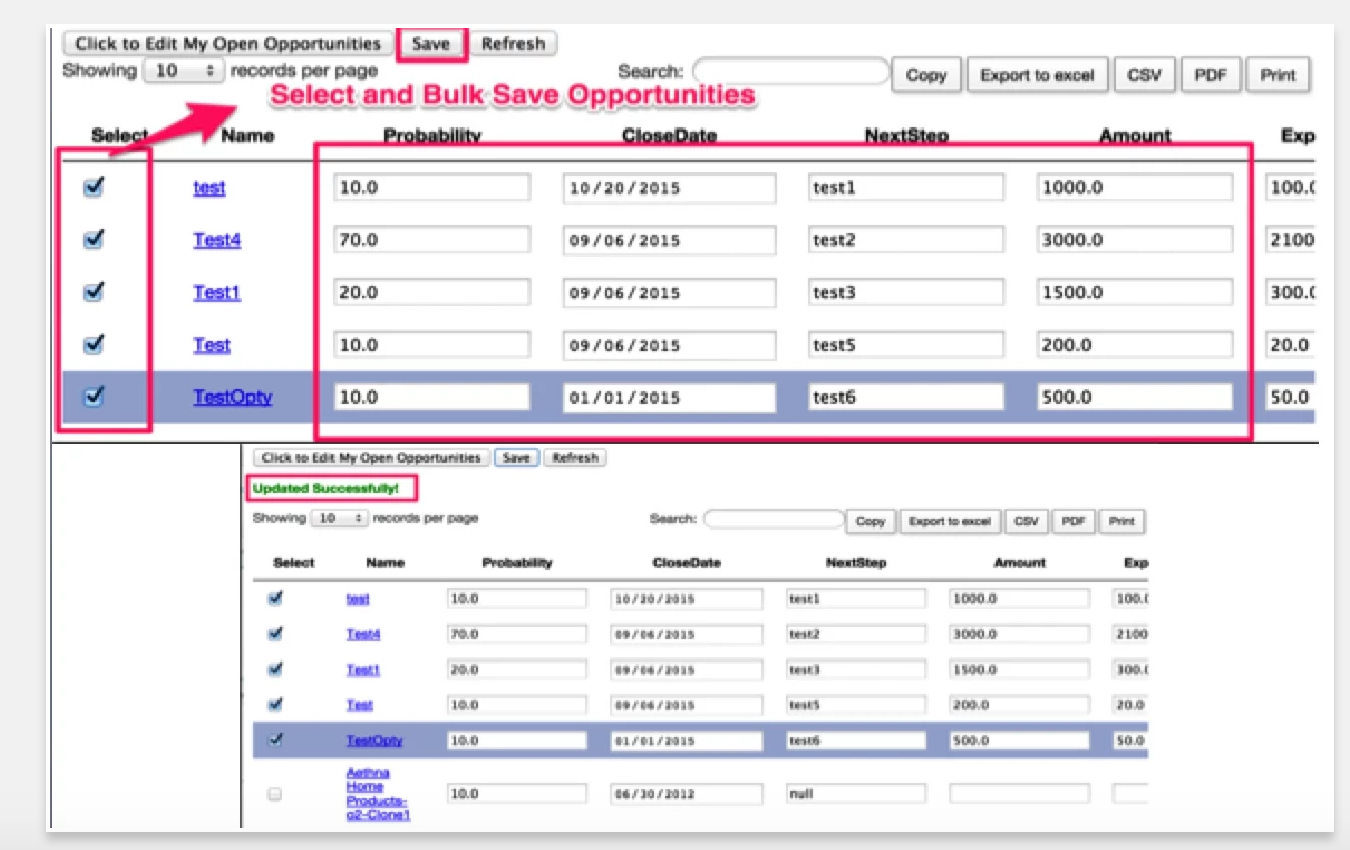This screenshot has width=1350, height=850.
Task: Sort by Probability column header, upper view
Action: click(x=432, y=136)
